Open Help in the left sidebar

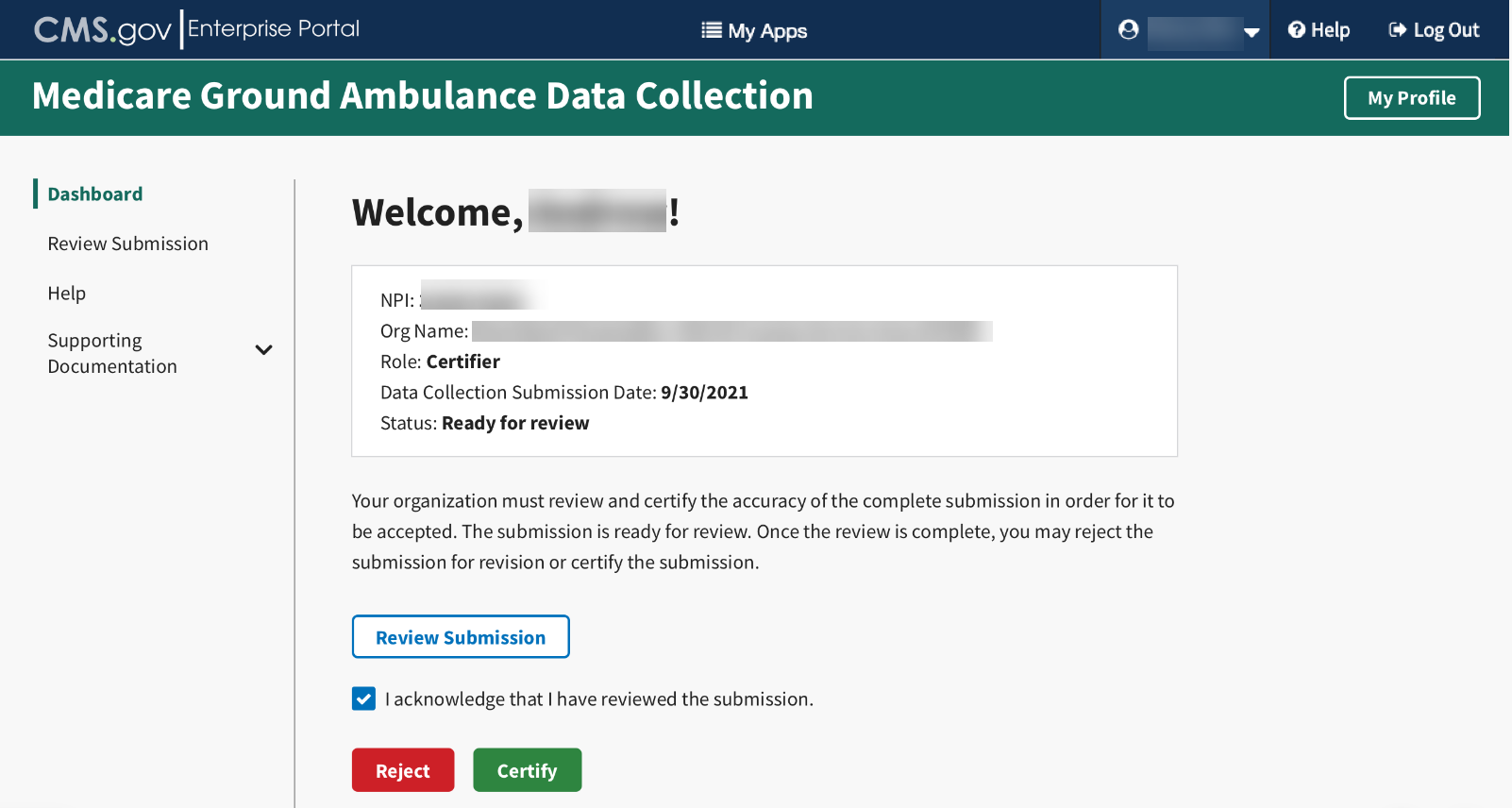click(67, 294)
